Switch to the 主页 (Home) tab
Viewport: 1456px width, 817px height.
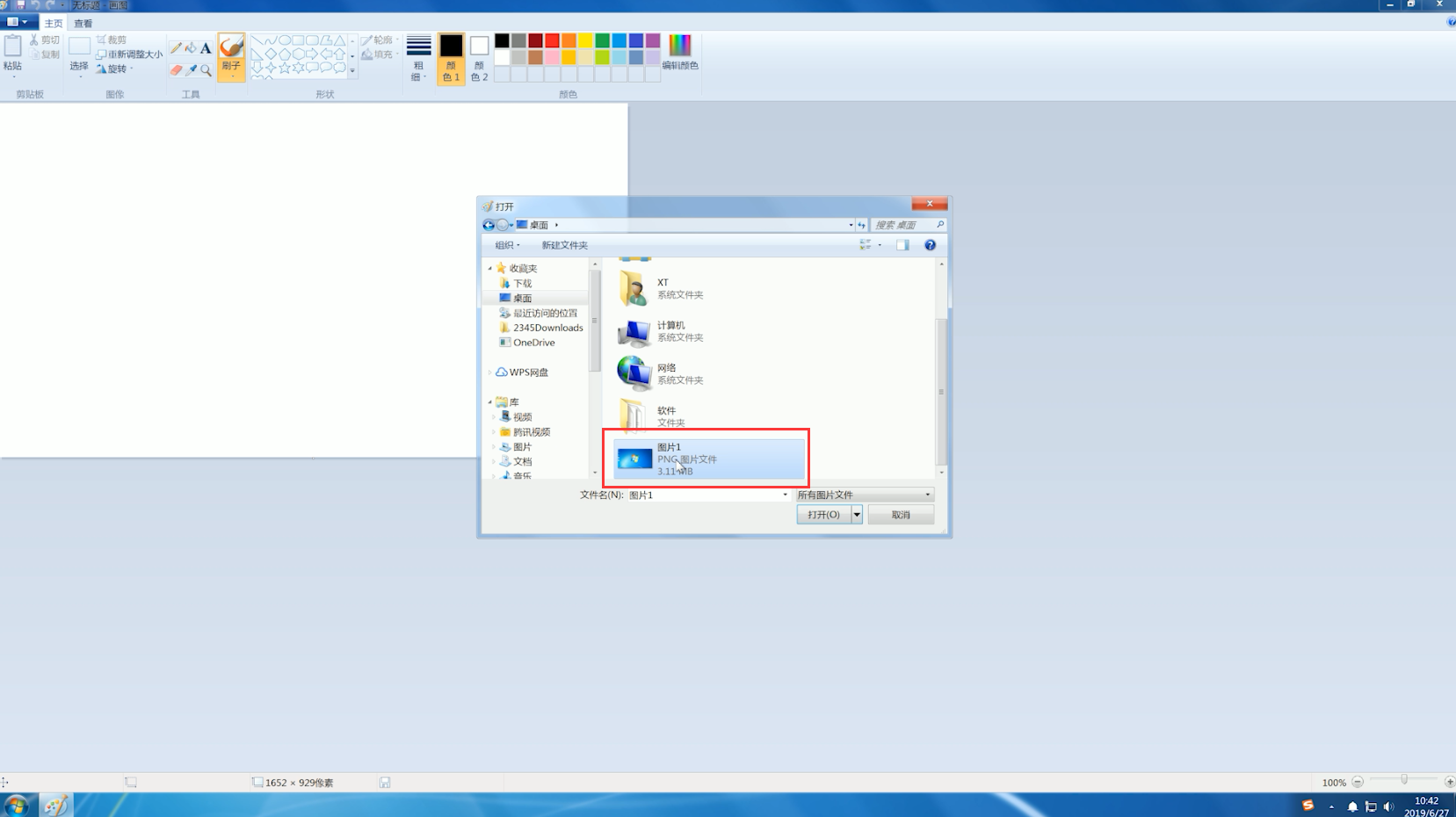tap(53, 24)
